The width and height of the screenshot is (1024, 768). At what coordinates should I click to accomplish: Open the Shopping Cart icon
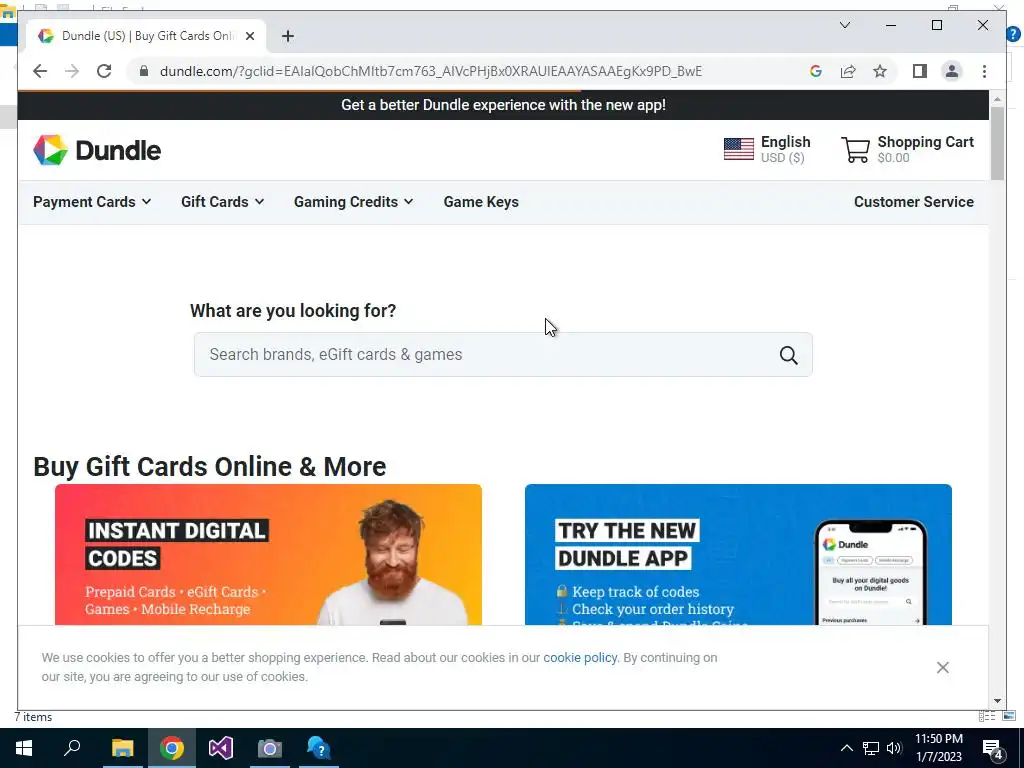(x=855, y=150)
